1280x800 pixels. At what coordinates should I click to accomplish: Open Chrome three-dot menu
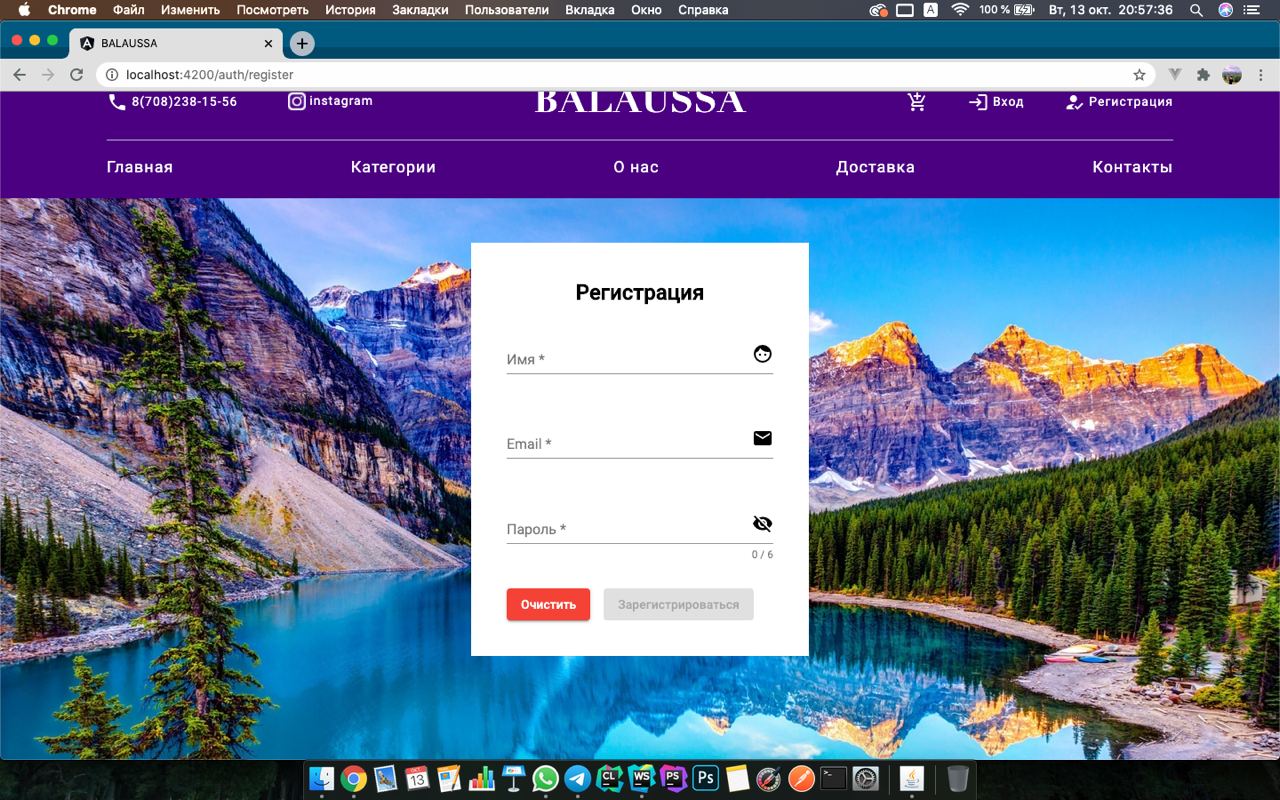(1260, 75)
